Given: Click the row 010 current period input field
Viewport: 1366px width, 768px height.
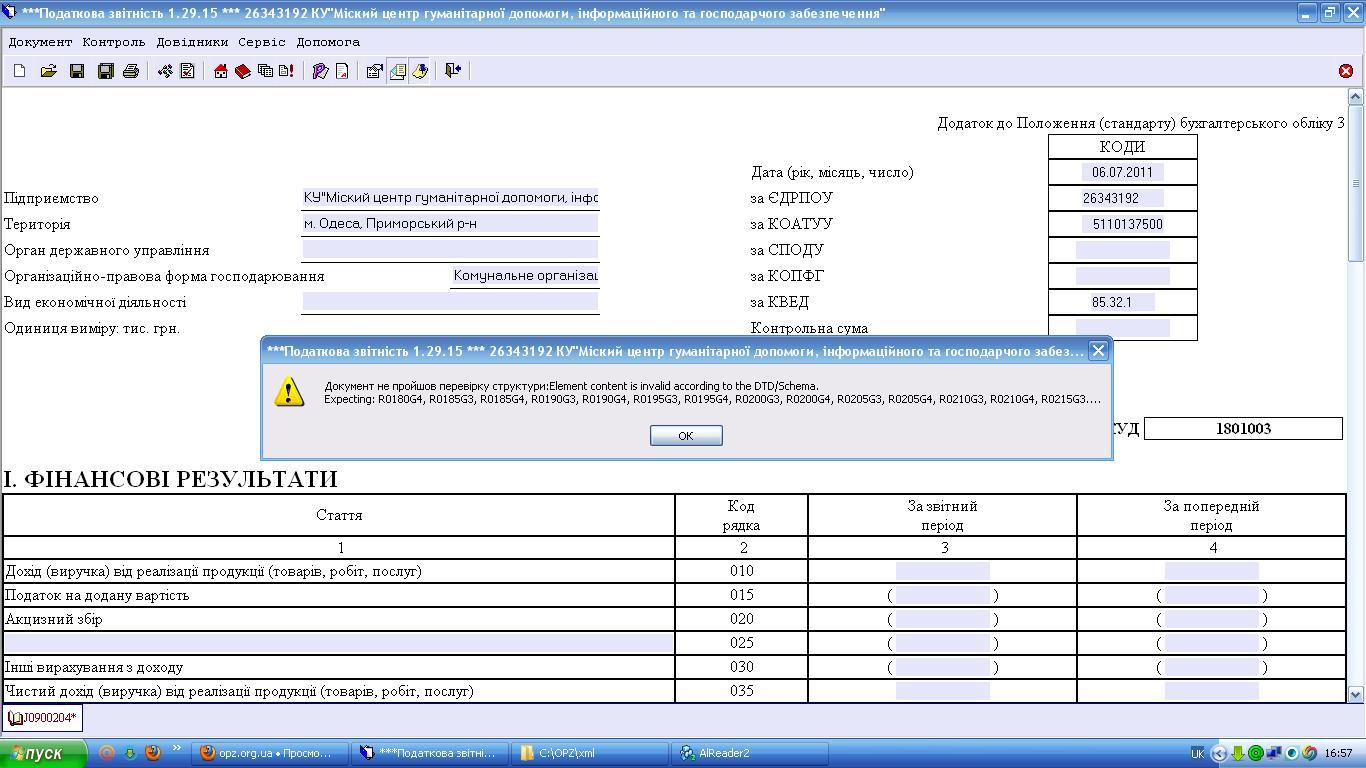Looking at the screenshot, I should [x=942, y=571].
